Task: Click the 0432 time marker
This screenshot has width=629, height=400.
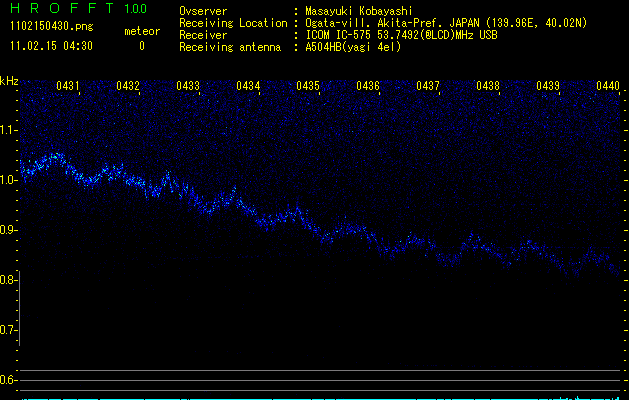Action: click(x=128, y=86)
